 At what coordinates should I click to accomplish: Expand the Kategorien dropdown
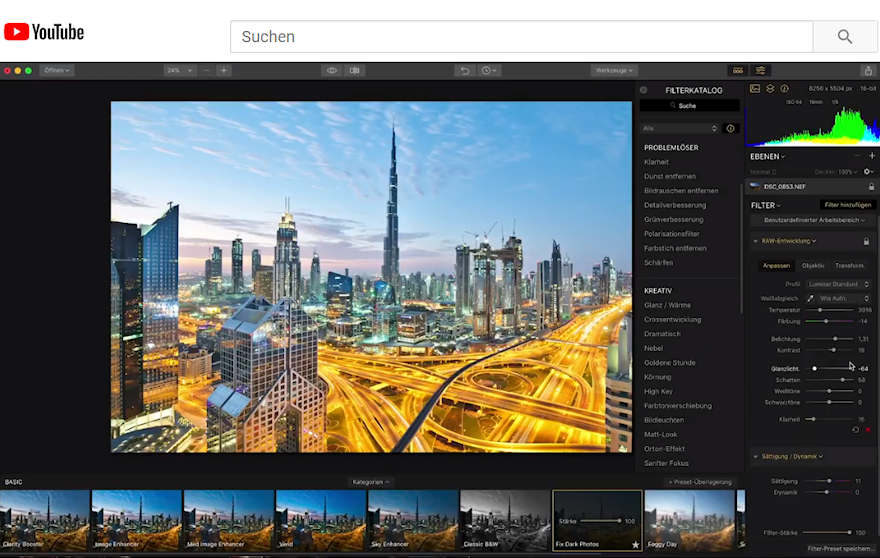pos(371,482)
